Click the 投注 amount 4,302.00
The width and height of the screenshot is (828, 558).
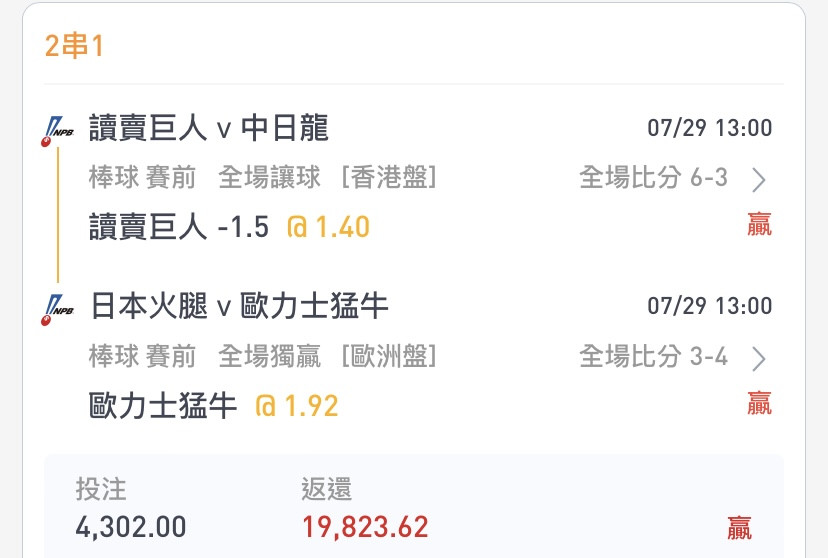coord(131,527)
